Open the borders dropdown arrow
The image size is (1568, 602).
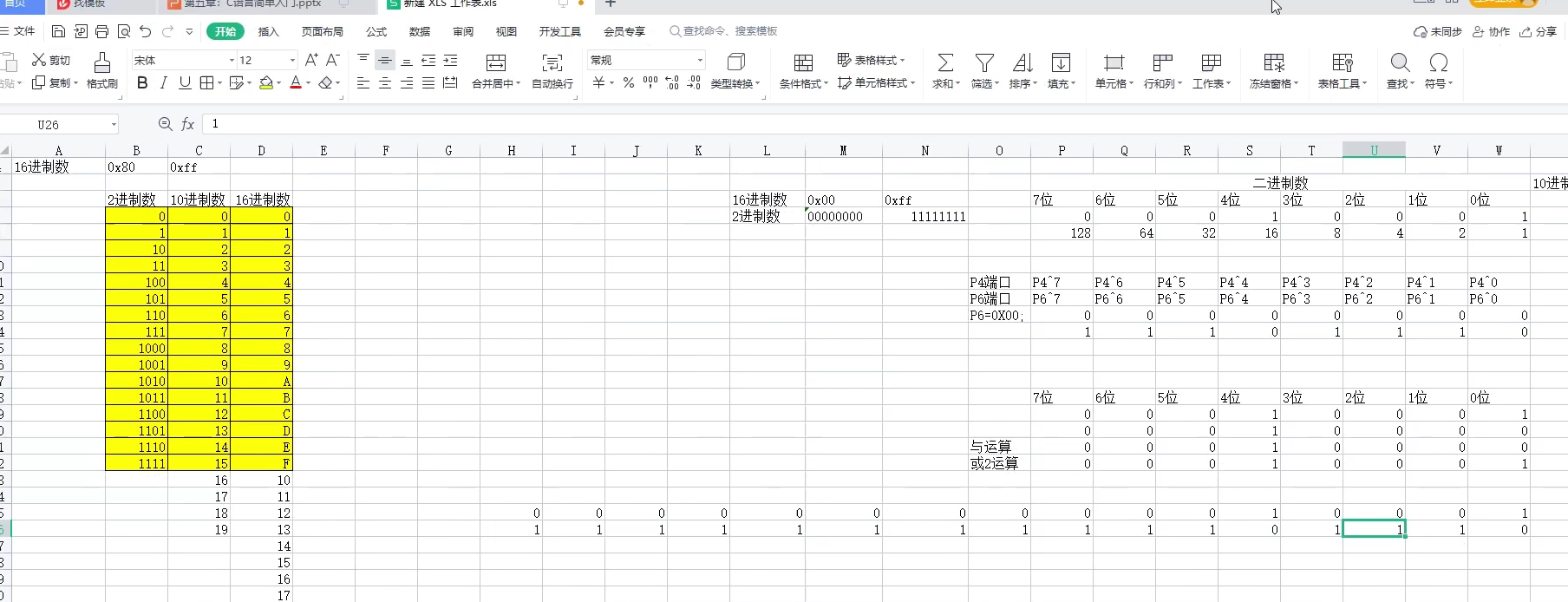(219, 83)
